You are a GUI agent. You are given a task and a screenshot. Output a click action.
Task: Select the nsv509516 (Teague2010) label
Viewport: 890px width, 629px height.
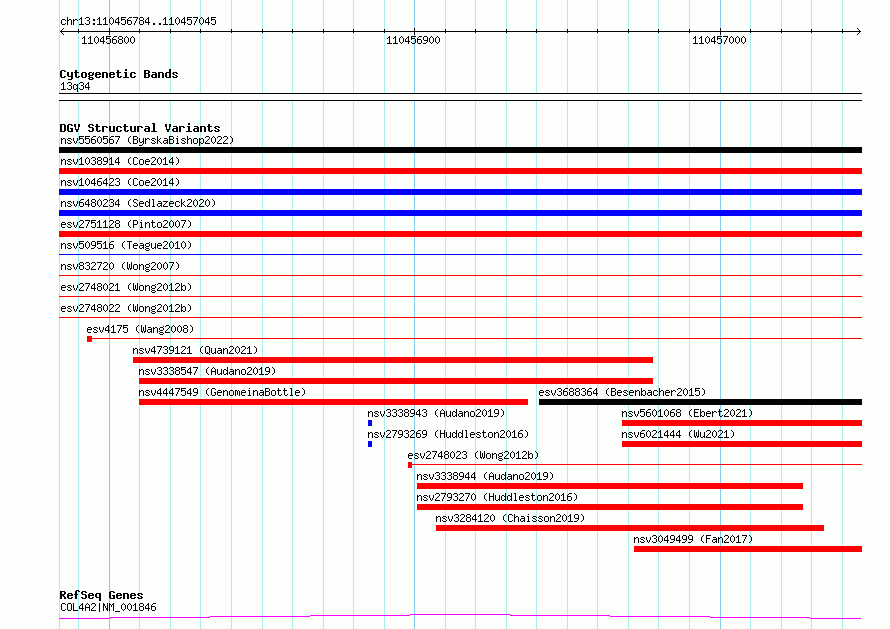pyautogui.click(x=126, y=245)
